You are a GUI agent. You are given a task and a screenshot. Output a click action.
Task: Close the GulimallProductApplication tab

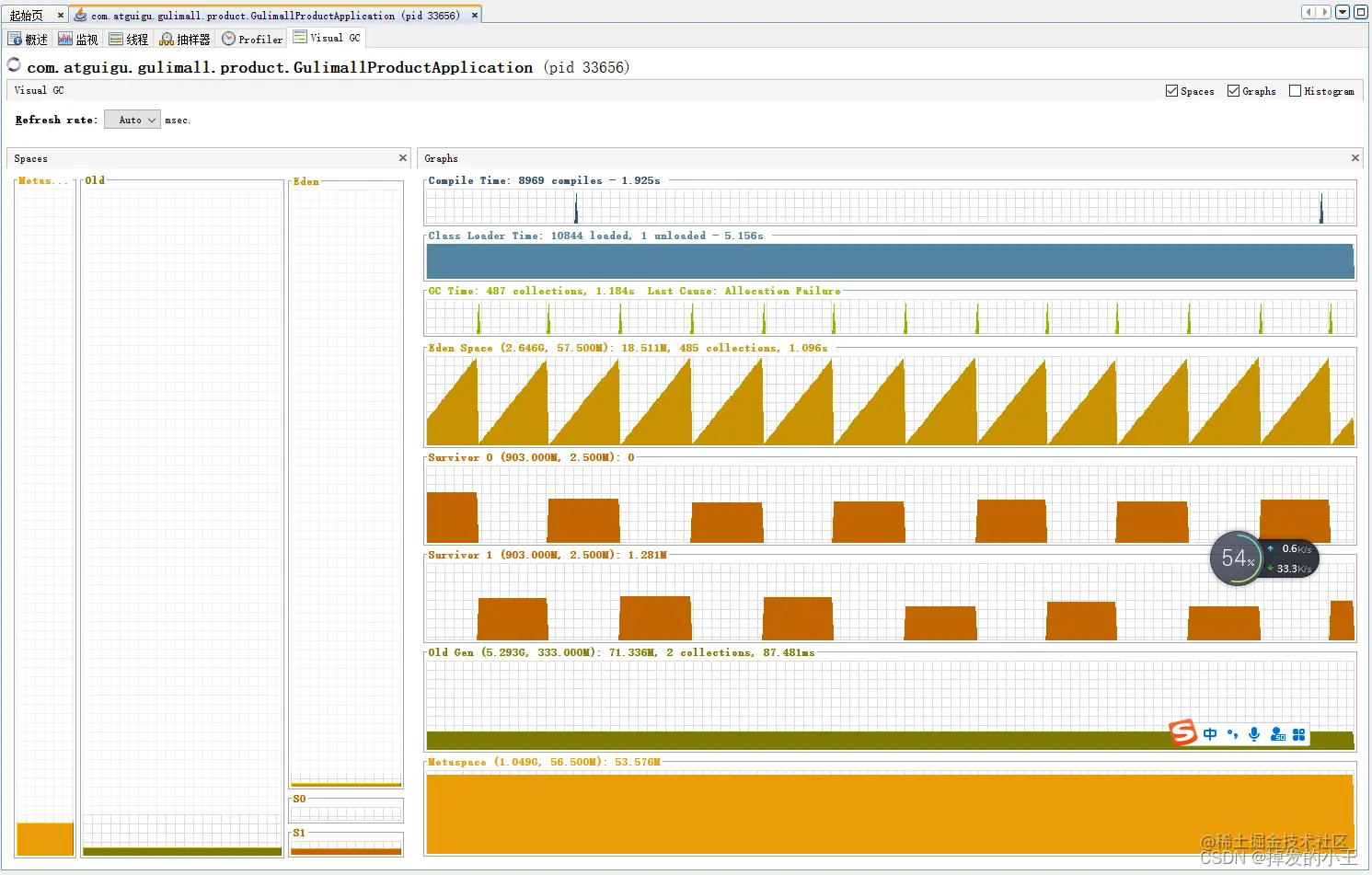click(x=475, y=15)
